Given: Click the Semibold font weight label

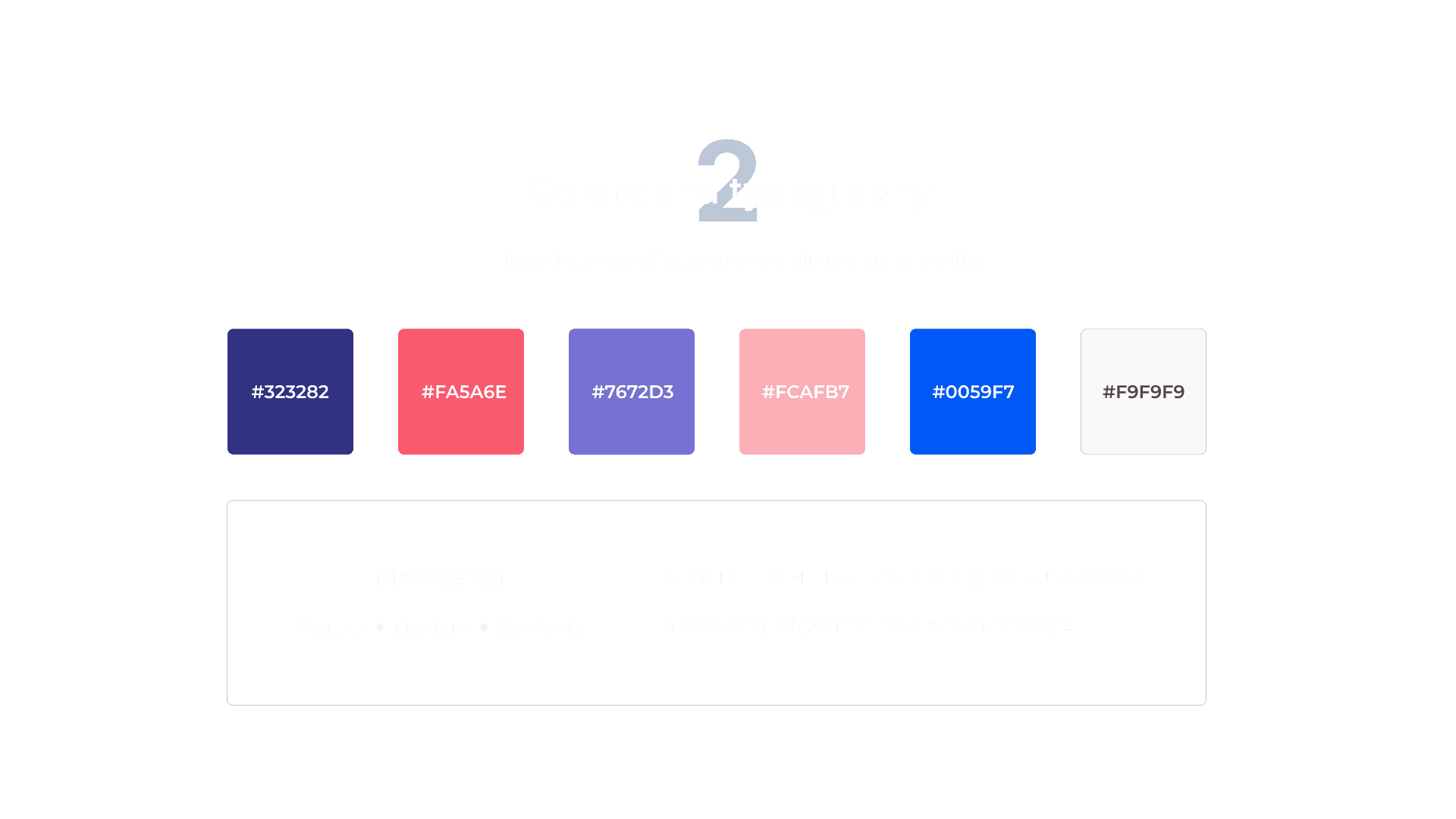Looking at the screenshot, I should pos(539,626).
